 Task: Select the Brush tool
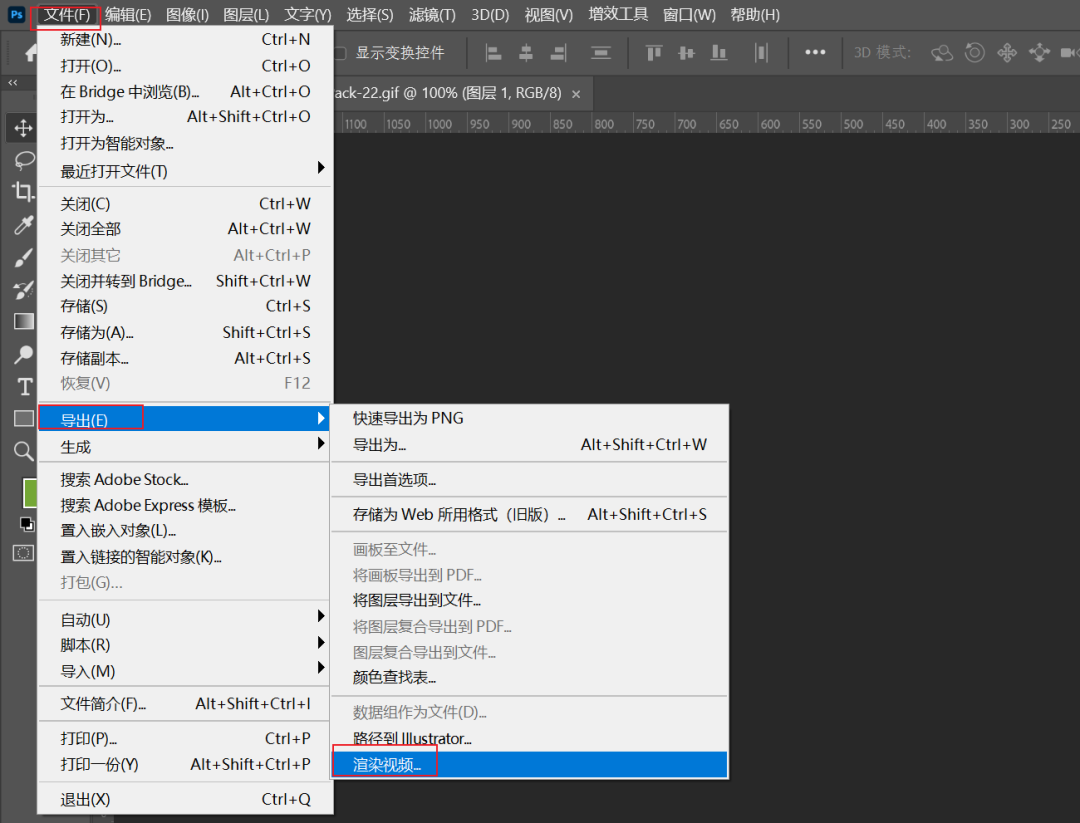click(x=23, y=258)
